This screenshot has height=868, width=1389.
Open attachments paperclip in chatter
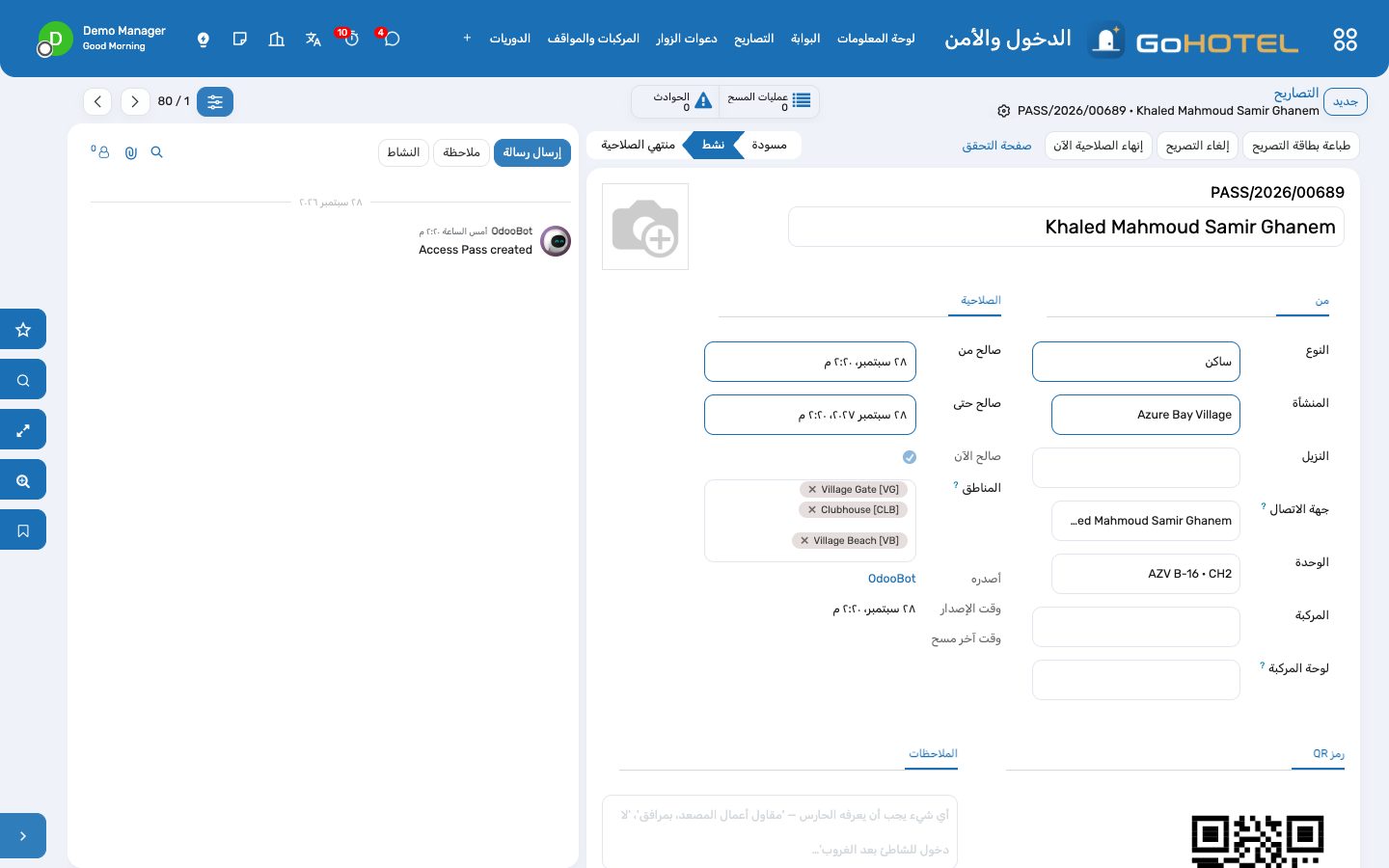131,152
